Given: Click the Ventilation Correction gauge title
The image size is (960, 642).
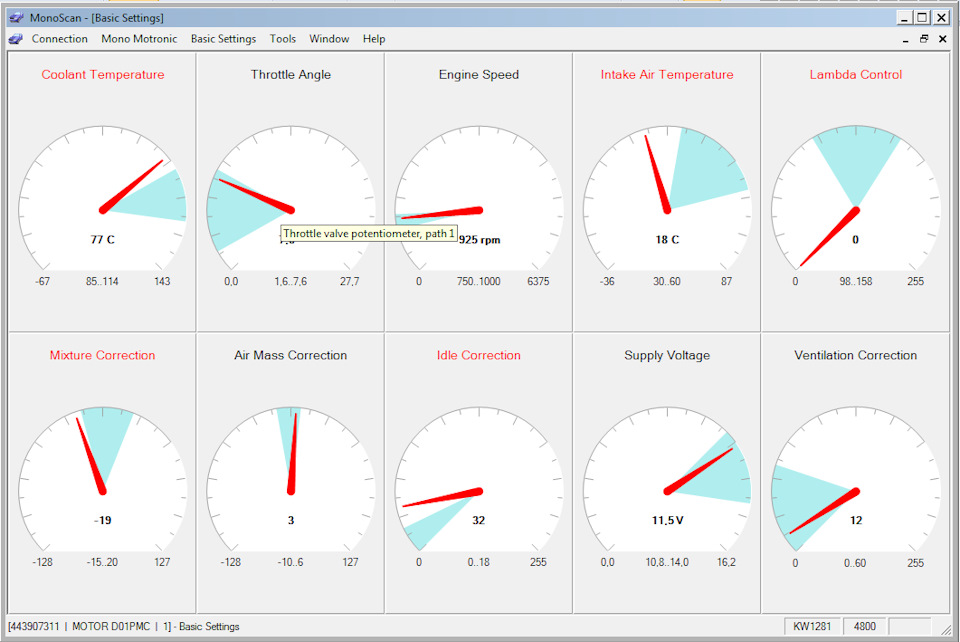Looking at the screenshot, I should coord(855,356).
